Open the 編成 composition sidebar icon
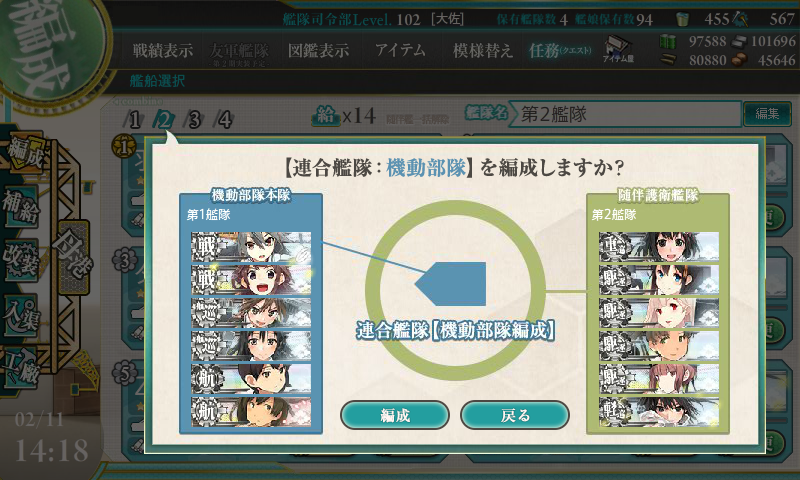 pos(24,154)
